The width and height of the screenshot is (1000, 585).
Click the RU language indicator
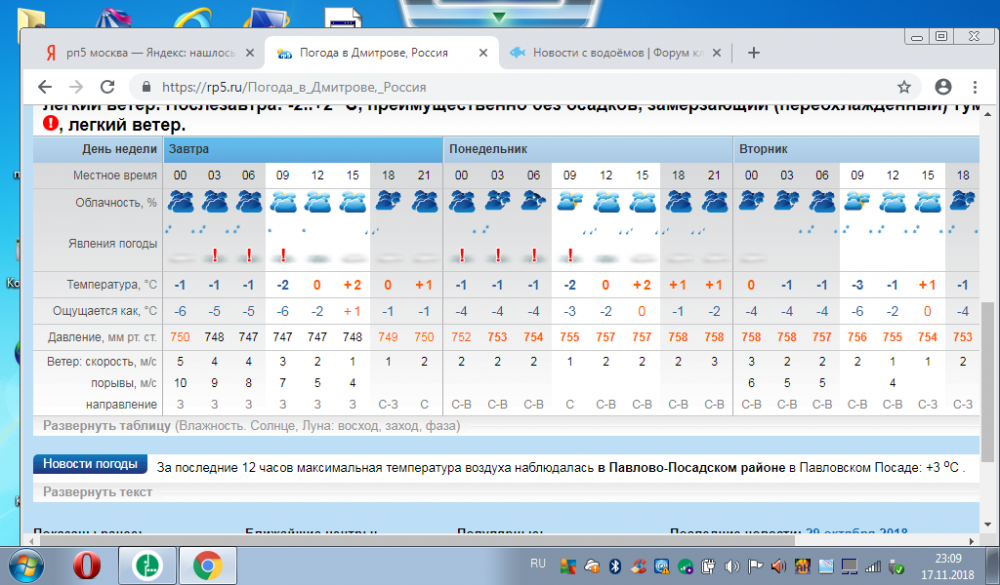537,564
